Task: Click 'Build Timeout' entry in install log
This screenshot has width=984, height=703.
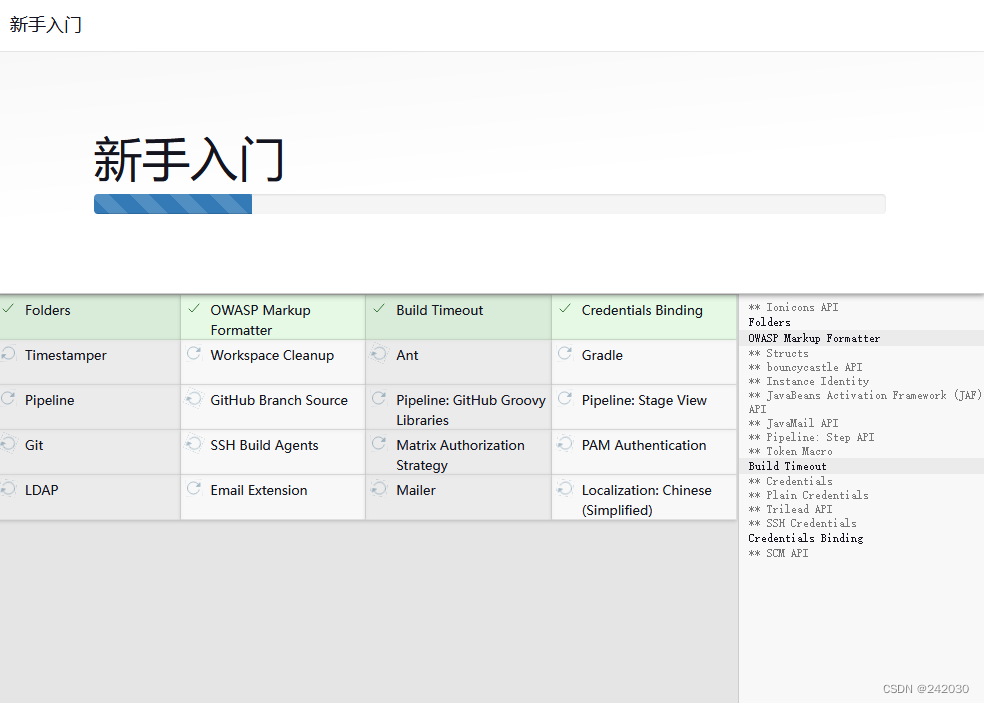Action: (787, 466)
